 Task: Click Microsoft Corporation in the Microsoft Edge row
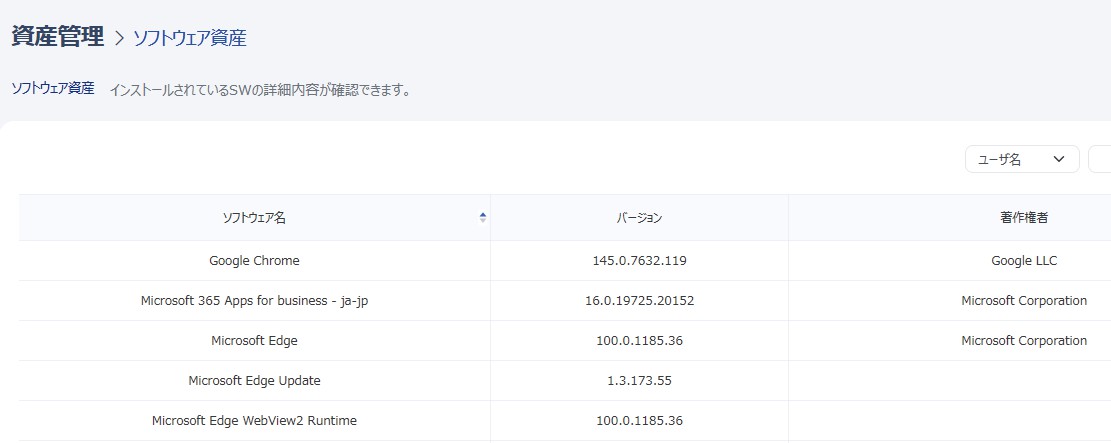tap(1024, 341)
